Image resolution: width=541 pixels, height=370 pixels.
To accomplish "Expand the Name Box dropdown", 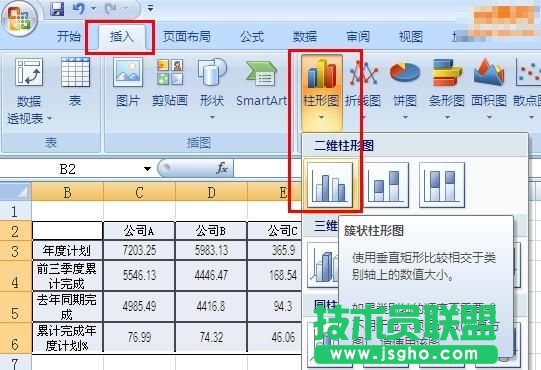I will pyautogui.click(x=147, y=169).
